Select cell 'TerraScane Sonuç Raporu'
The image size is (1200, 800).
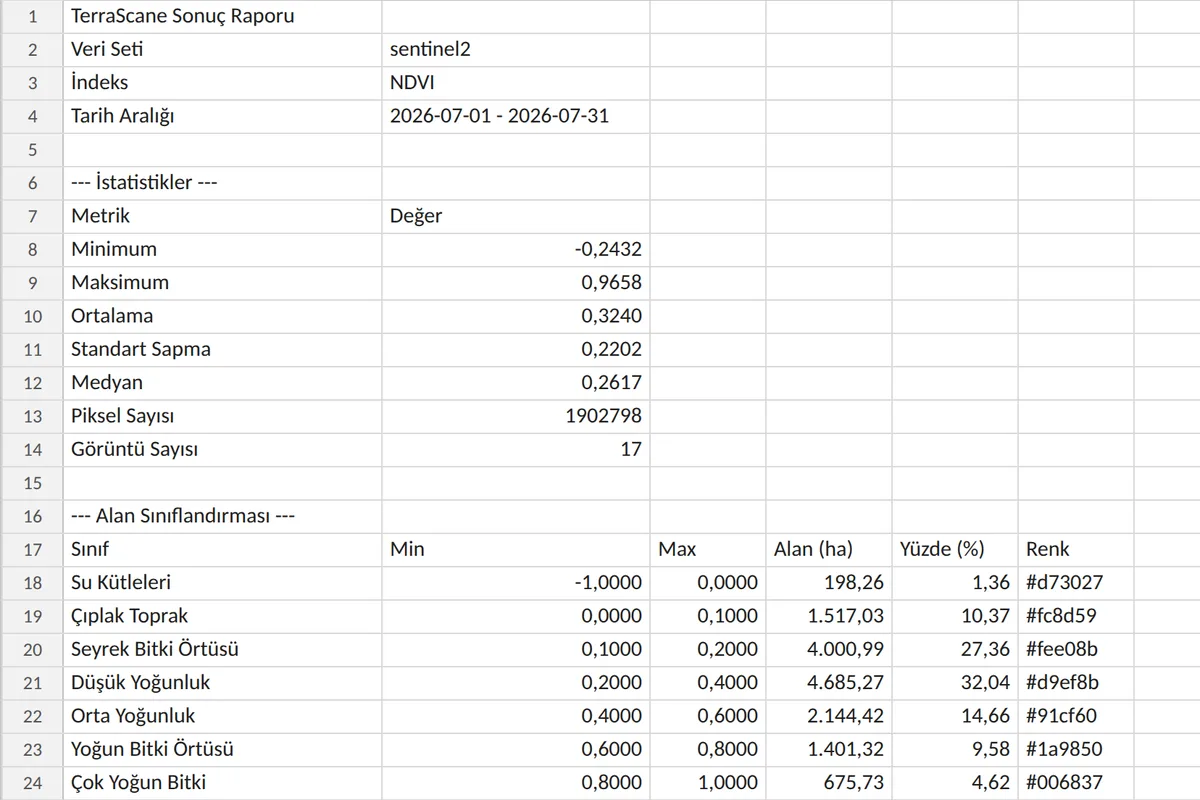click(x=223, y=16)
